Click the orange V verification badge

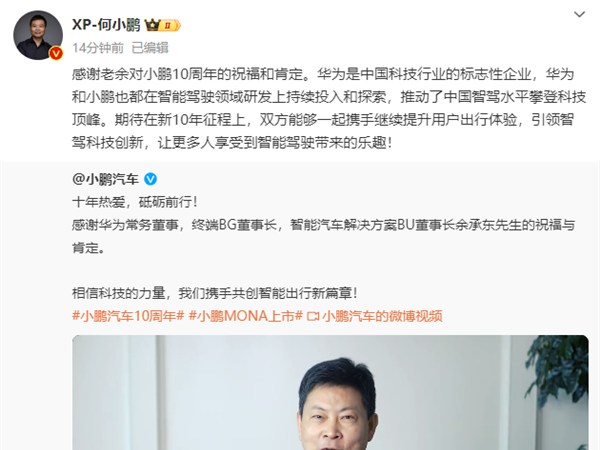56,53
